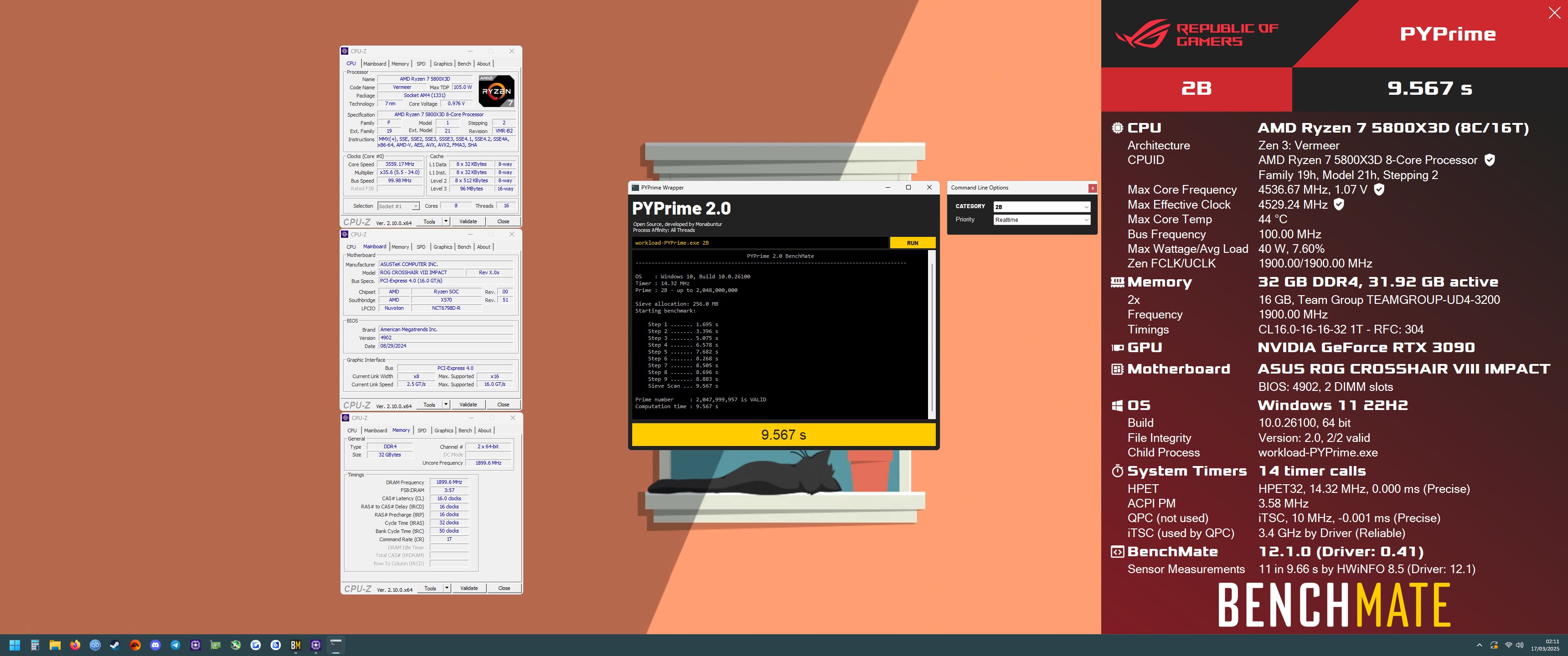This screenshot has height=656, width=1568.
Task: Close the BenchMate result panel
Action: 1554,13
